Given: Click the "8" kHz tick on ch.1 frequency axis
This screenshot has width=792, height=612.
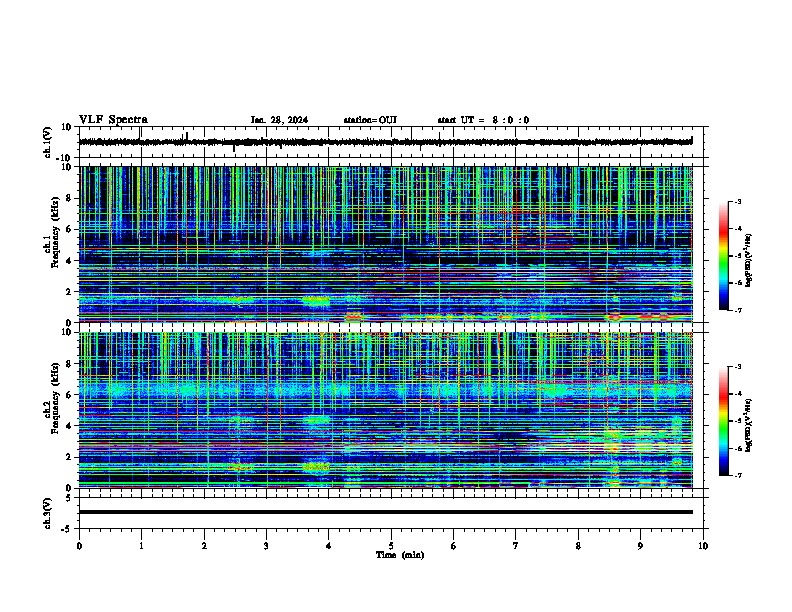Looking at the screenshot, I should point(70,198).
